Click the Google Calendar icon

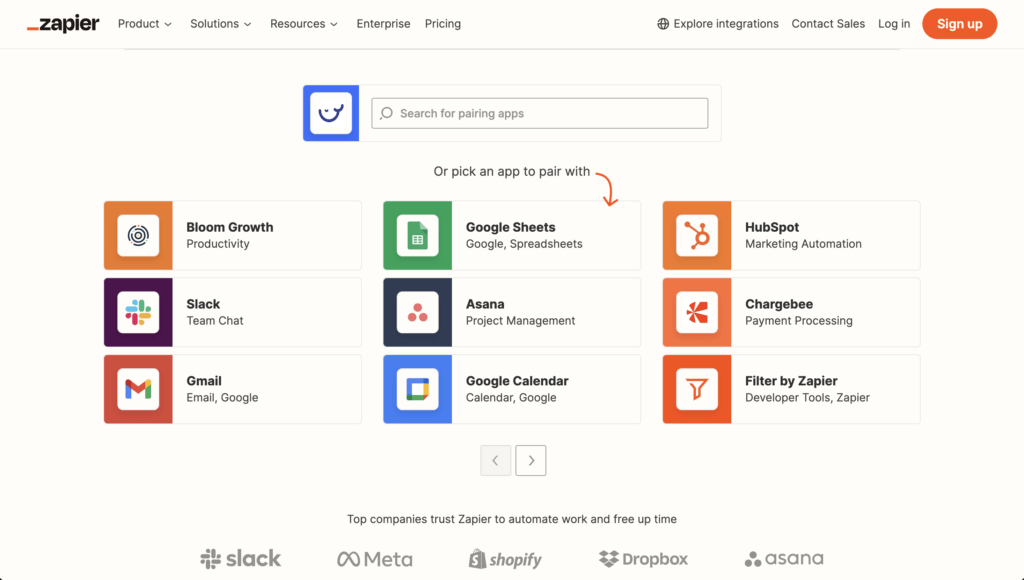tap(417, 389)
